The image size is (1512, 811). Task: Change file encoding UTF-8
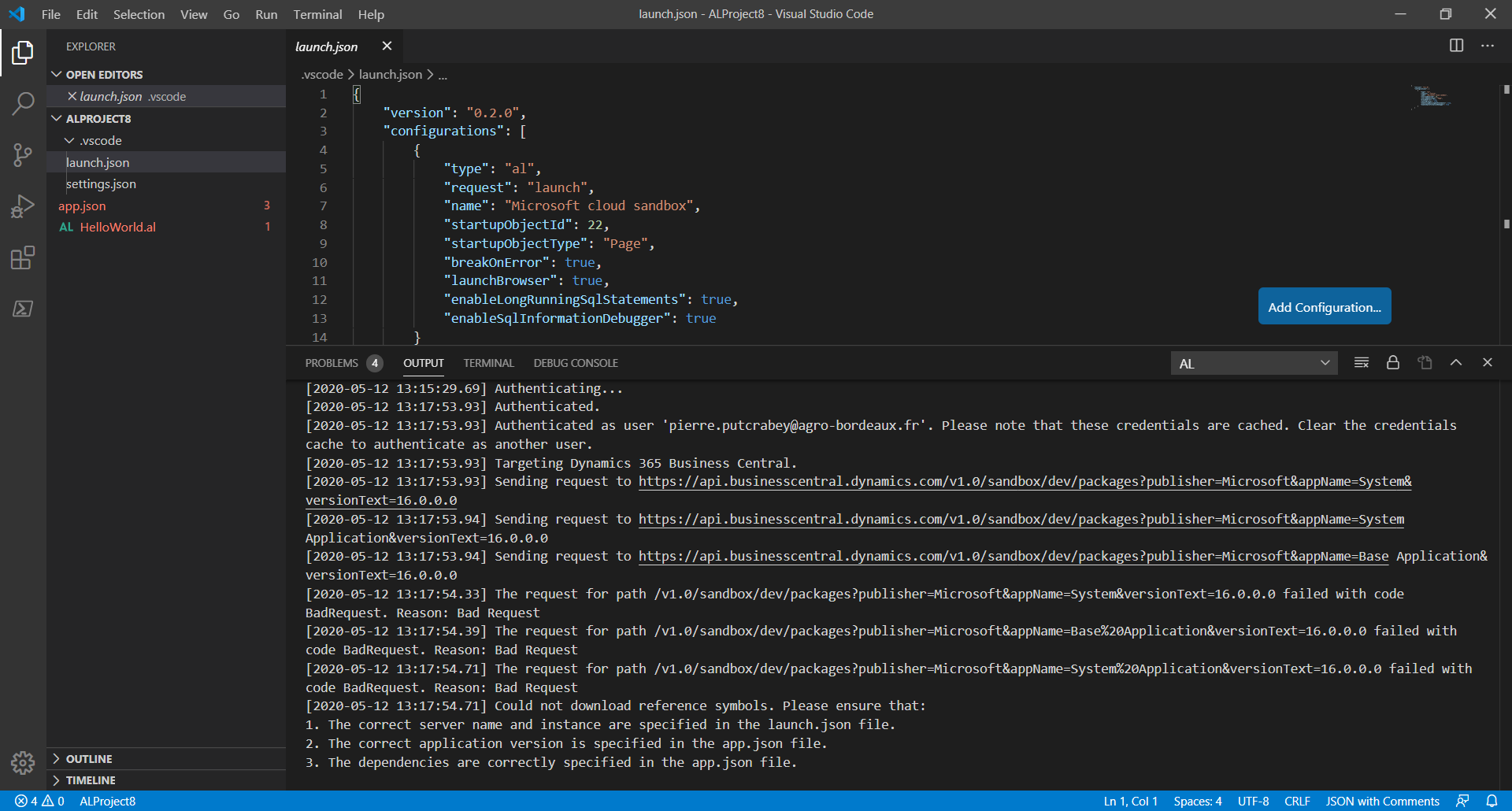click(x=1253, y=801)
